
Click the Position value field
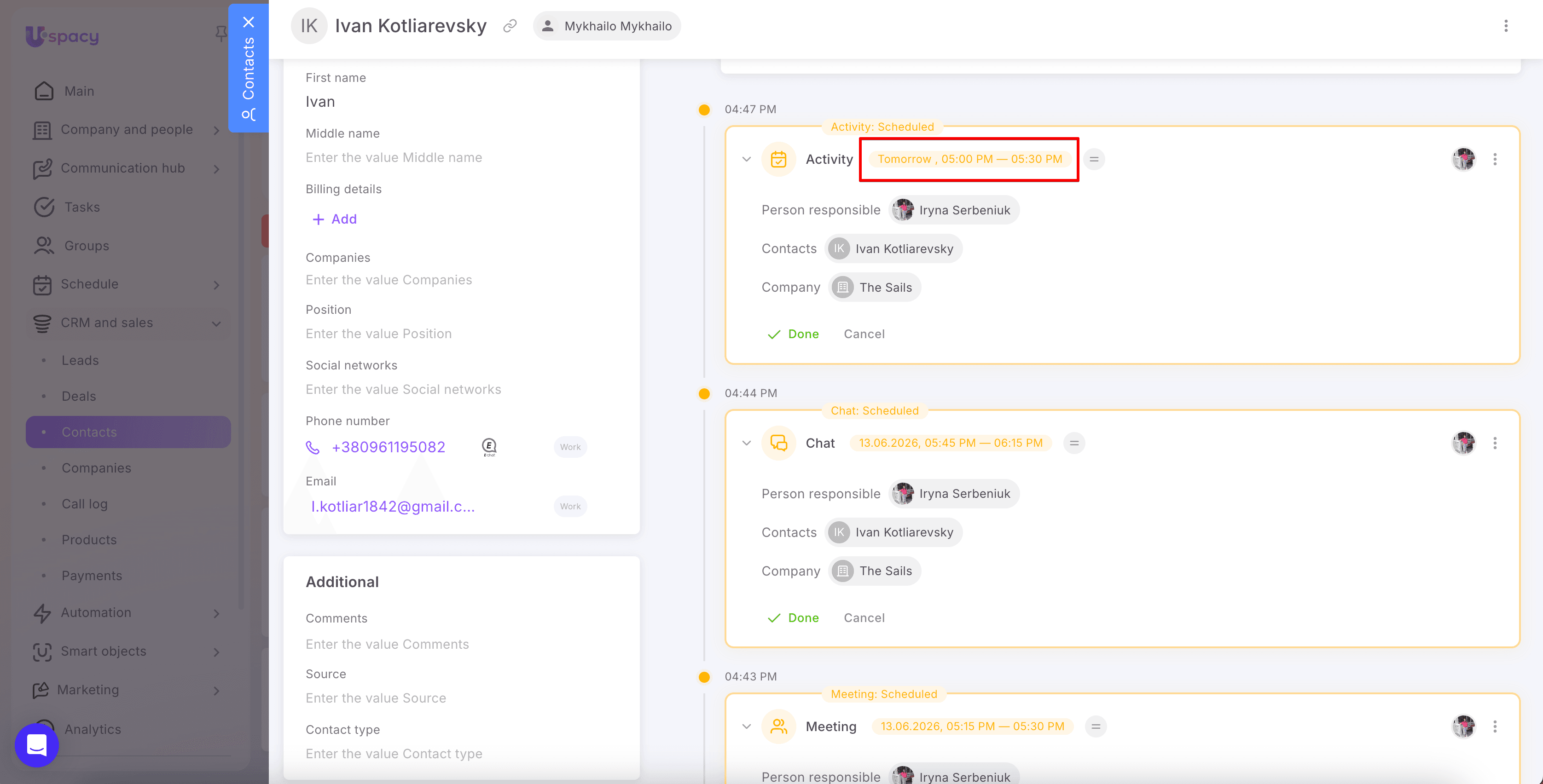[378, 334]
